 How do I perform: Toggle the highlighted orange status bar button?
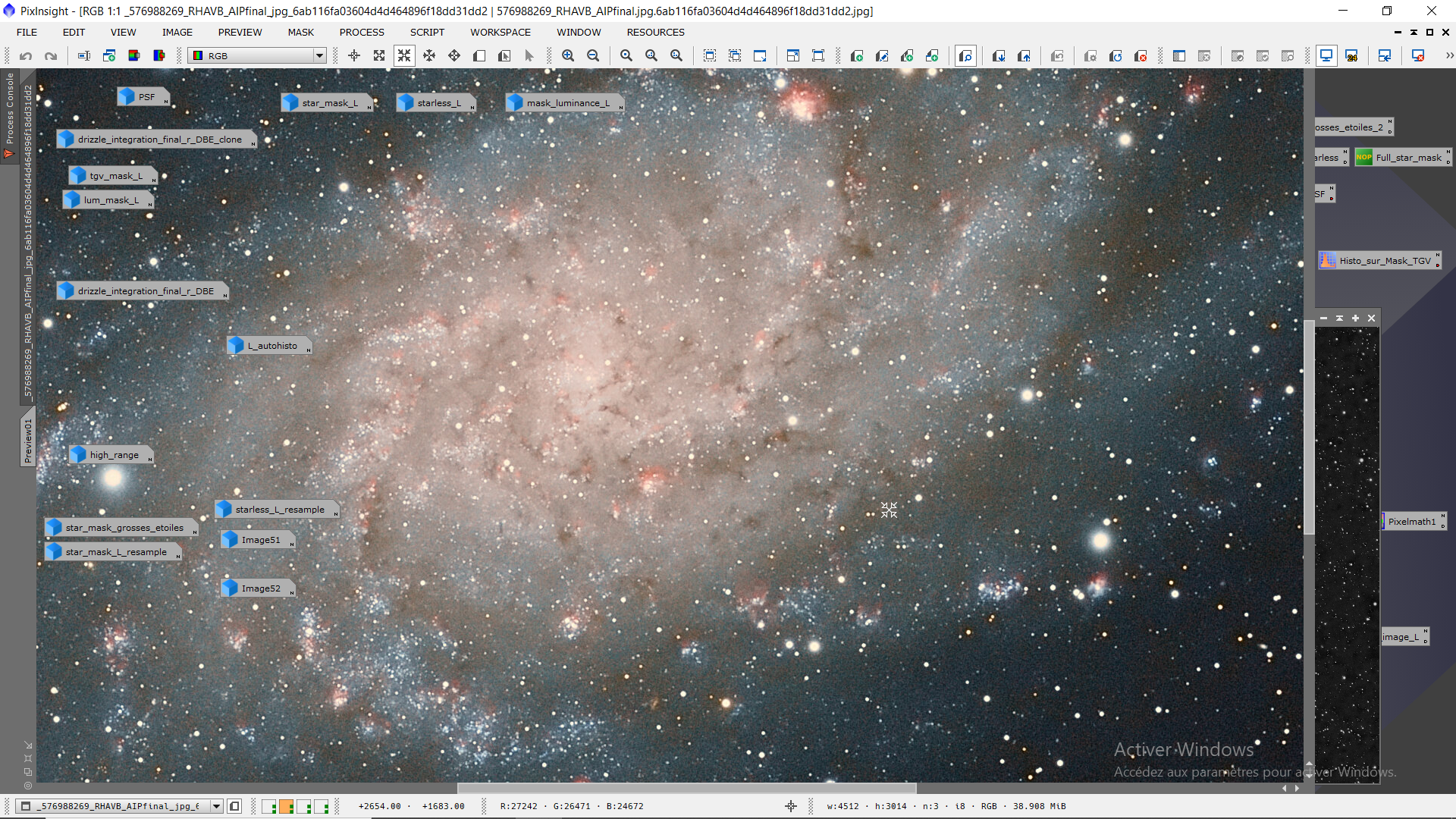pyautogui.click(x=287, y=806)
